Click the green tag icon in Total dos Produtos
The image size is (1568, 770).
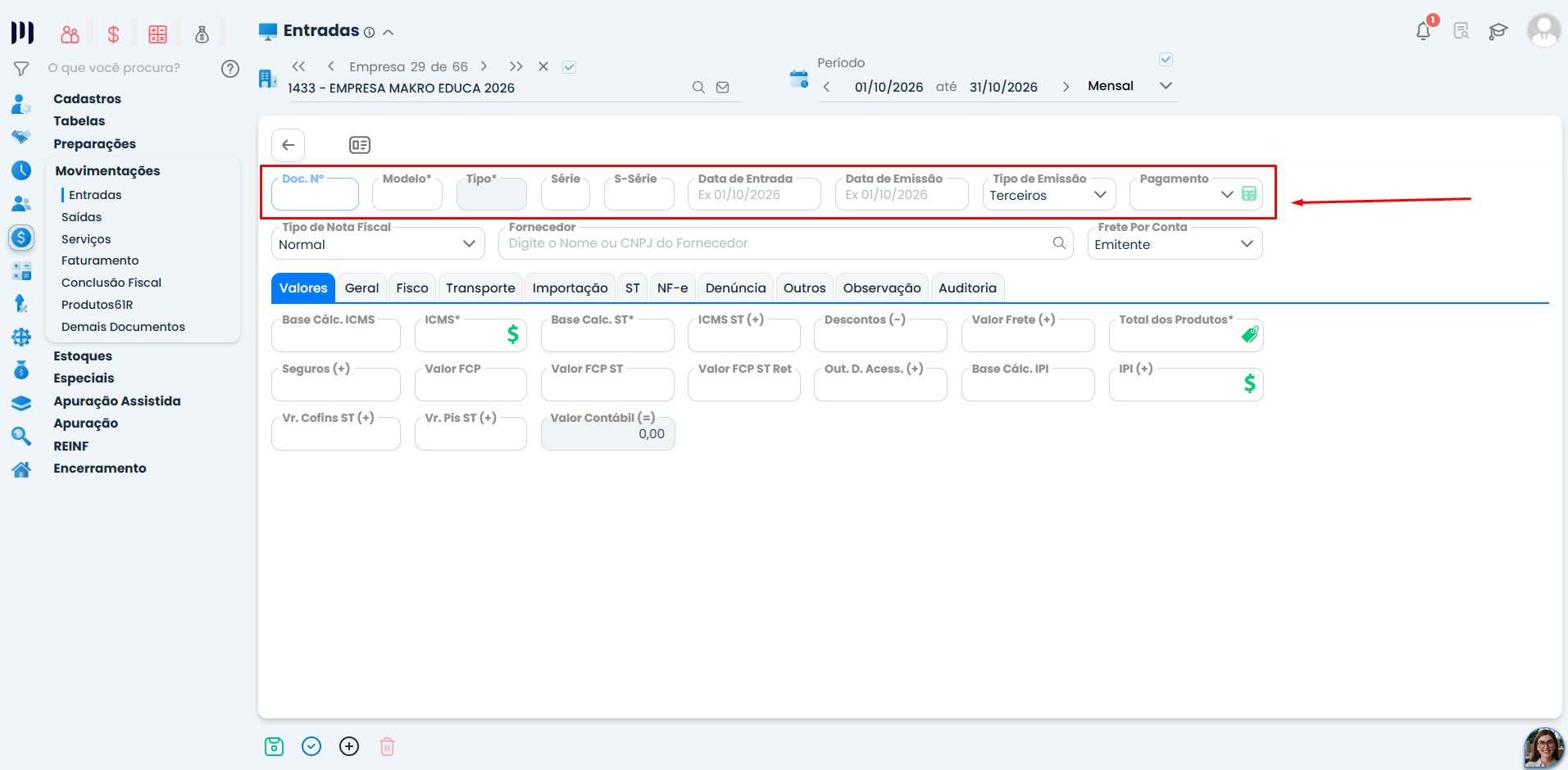tap(1250, 333)
